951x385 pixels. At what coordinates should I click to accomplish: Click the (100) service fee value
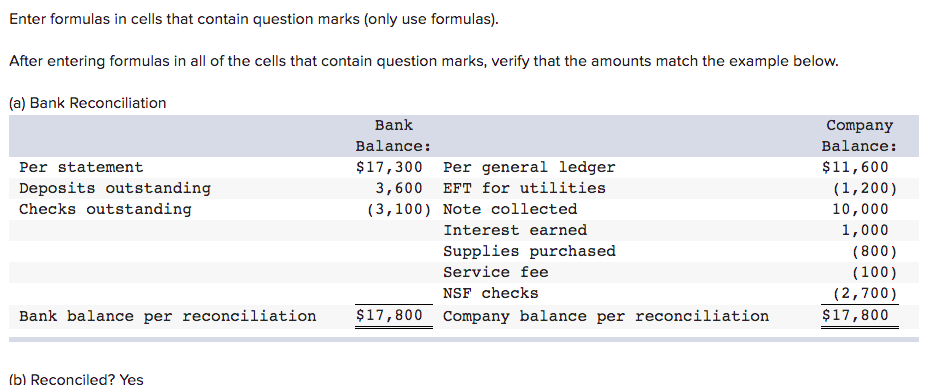[874, 272]
